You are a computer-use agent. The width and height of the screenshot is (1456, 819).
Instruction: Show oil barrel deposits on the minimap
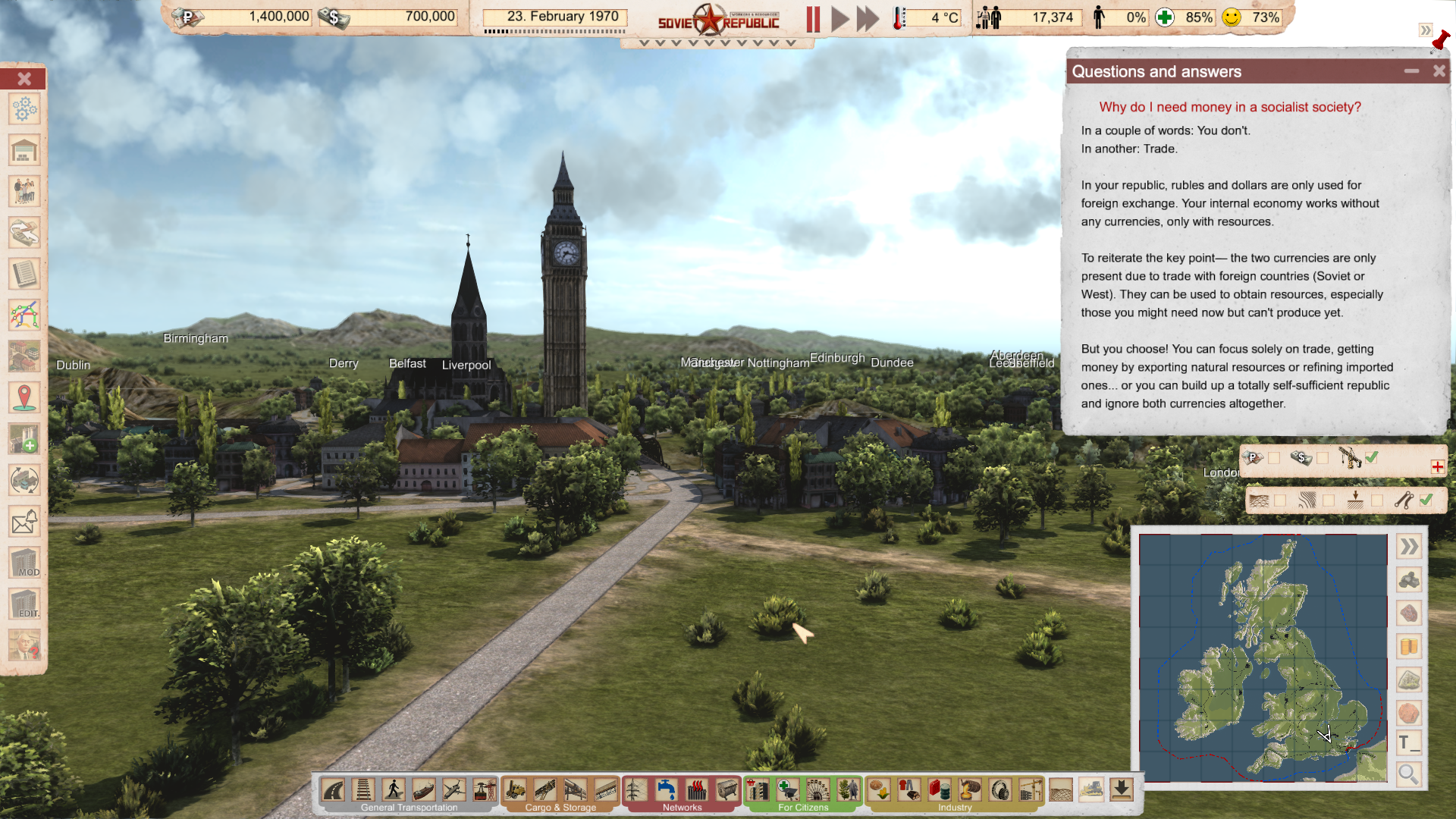pos(1409,647)
